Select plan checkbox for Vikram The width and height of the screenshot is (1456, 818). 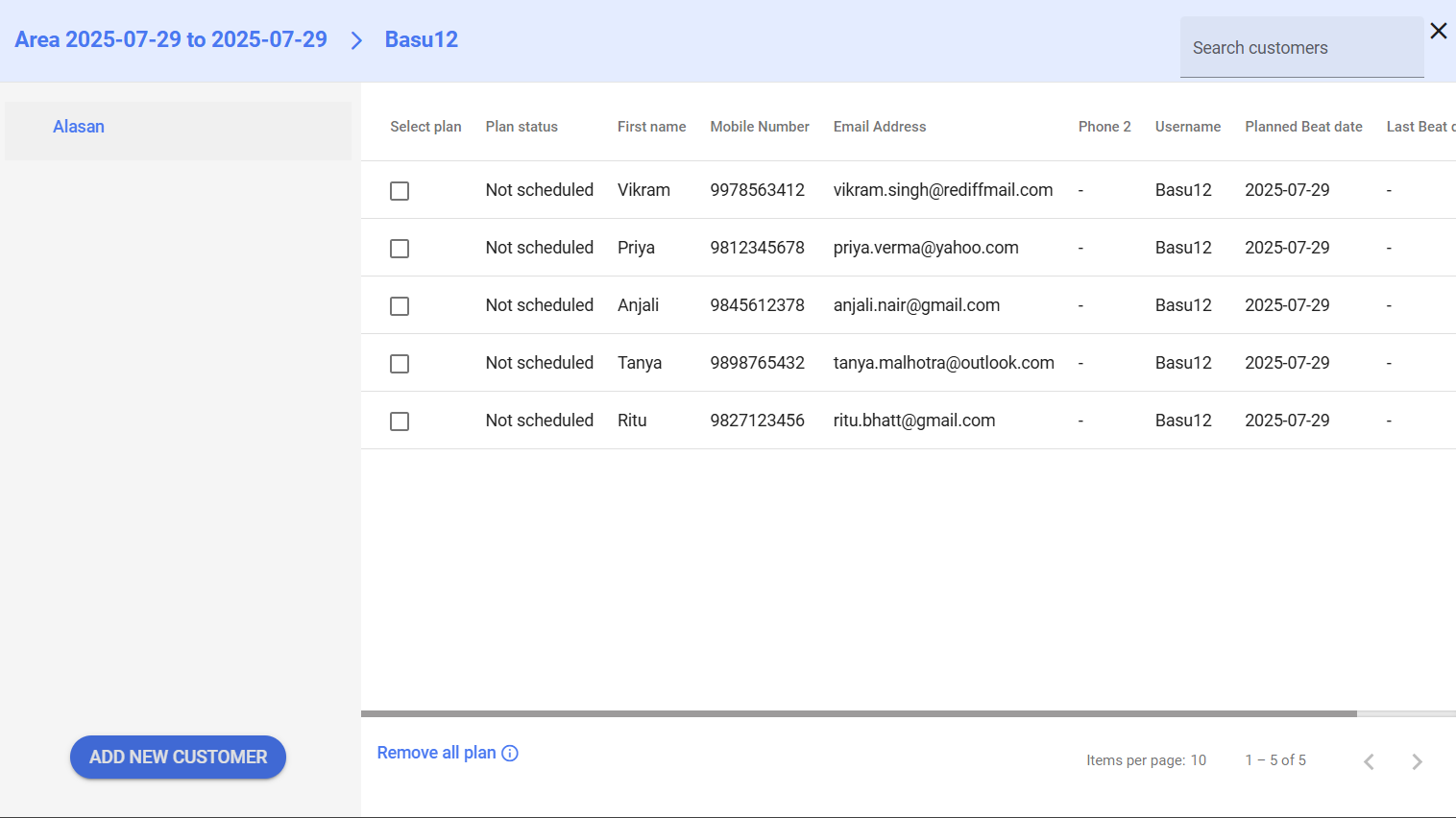tap(400, 191)
